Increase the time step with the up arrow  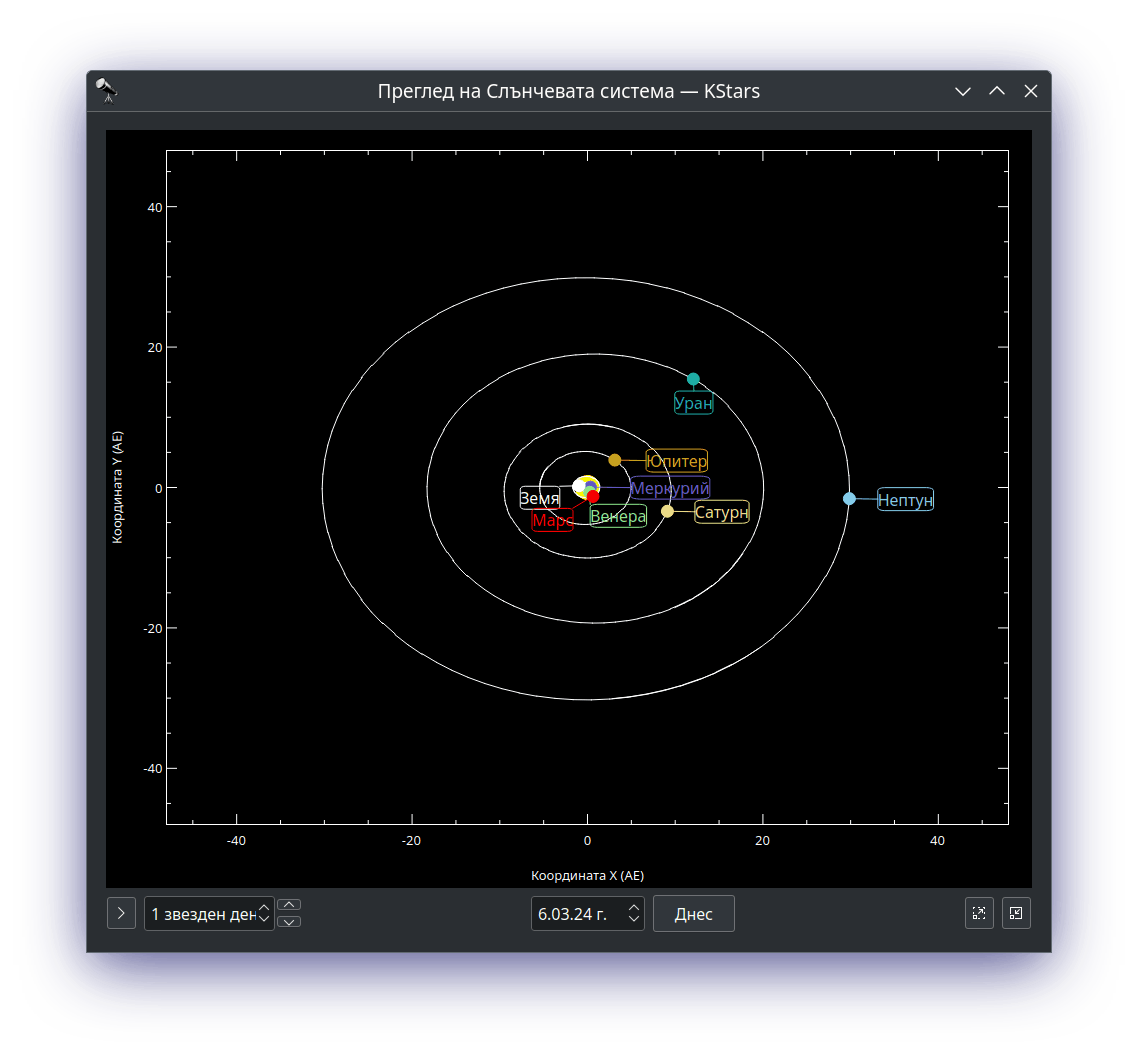[289, 905]
